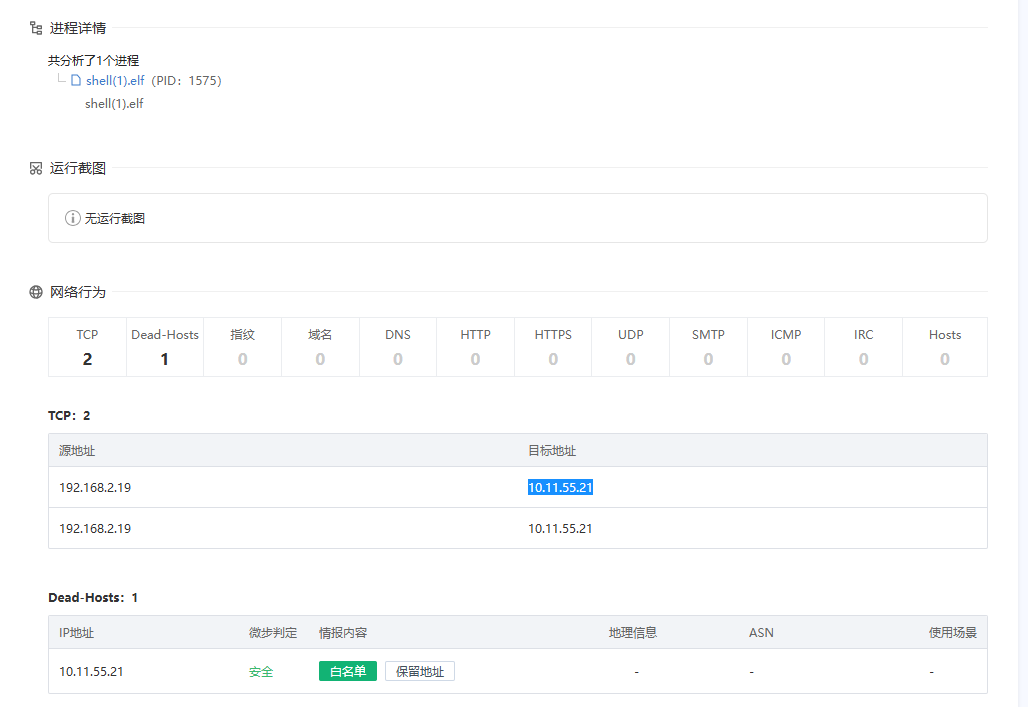The height and width of the screenshot is (707, 1028).
Task: Switch to the Dead-Hosts tab
Action: [165, 346]
